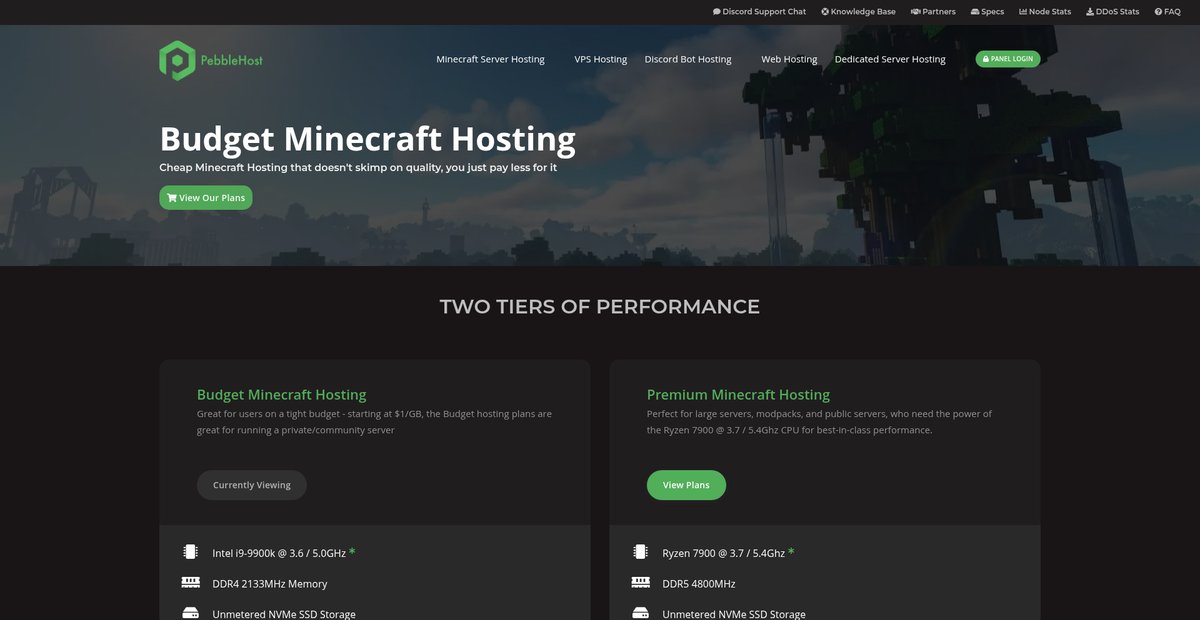Open Web Hosting nav item
The image size is (1200, 620).
click(789, 59)
